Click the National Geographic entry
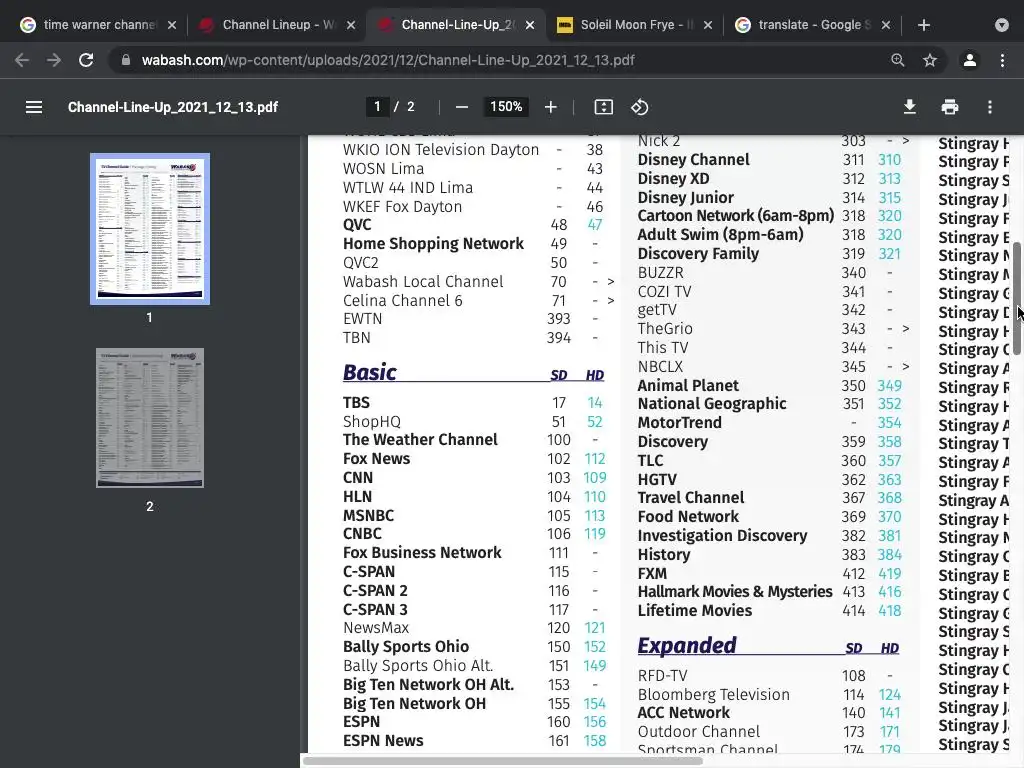 click(712, 404)
